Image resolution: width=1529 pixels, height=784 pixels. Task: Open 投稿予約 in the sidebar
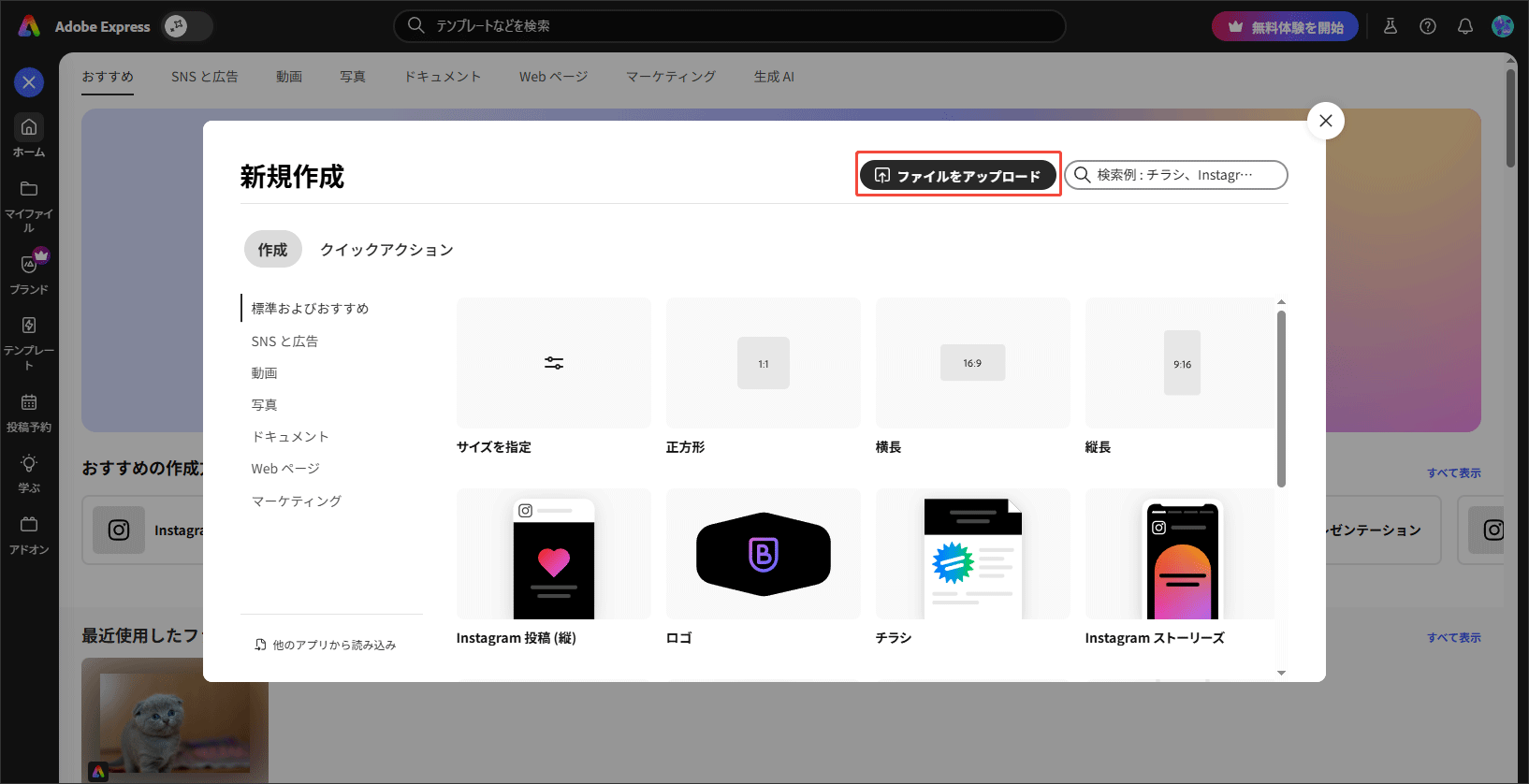[x=29, y=413]
